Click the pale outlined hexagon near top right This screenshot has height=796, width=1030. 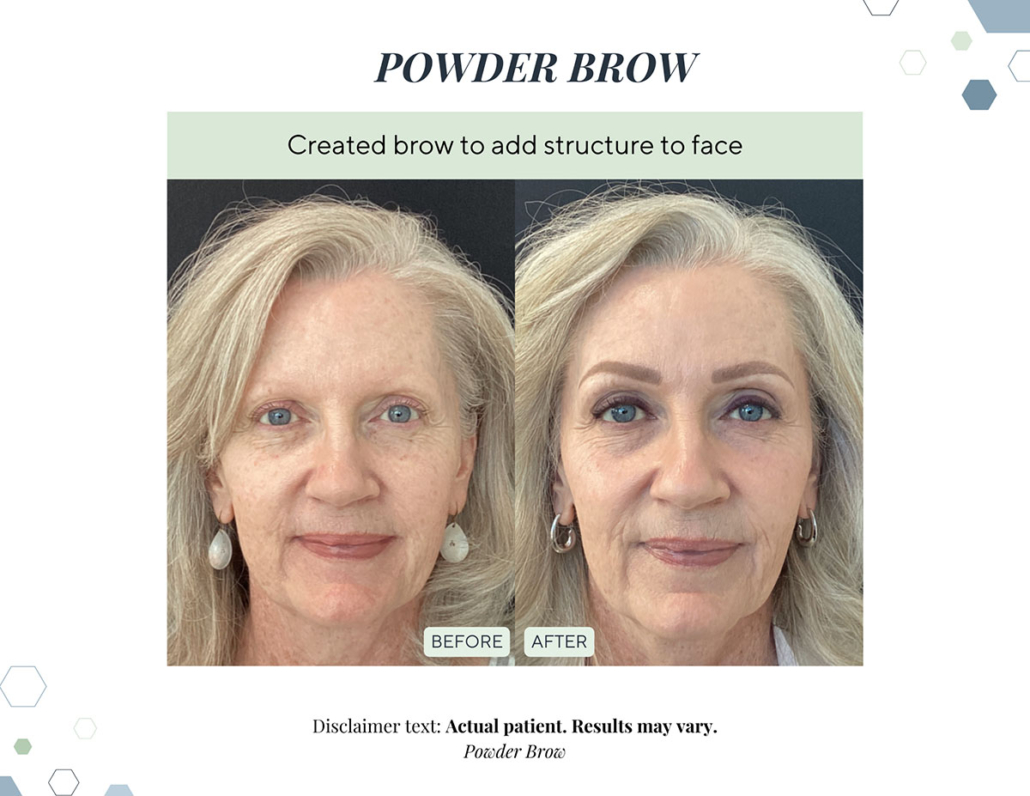tap(912, 63)
